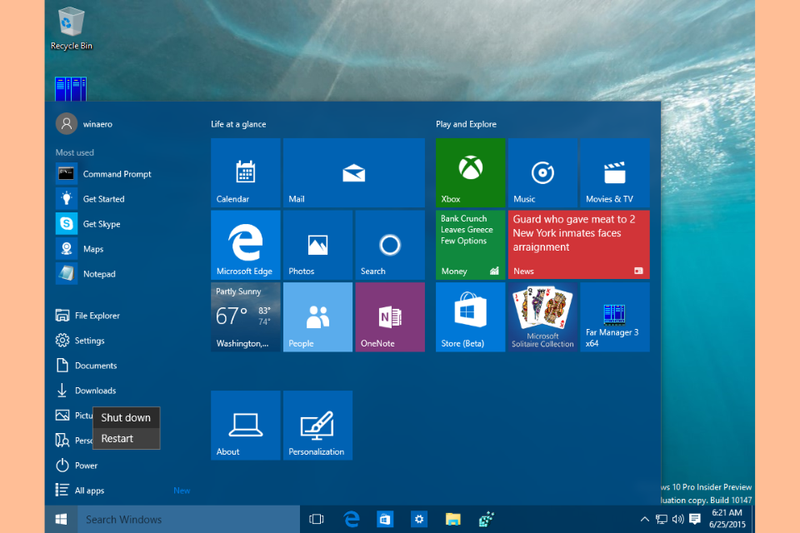The width and height of the screenshot is (800, 533).
Task: Click the Far Manager desktop icon
Action: click(71, 89)
